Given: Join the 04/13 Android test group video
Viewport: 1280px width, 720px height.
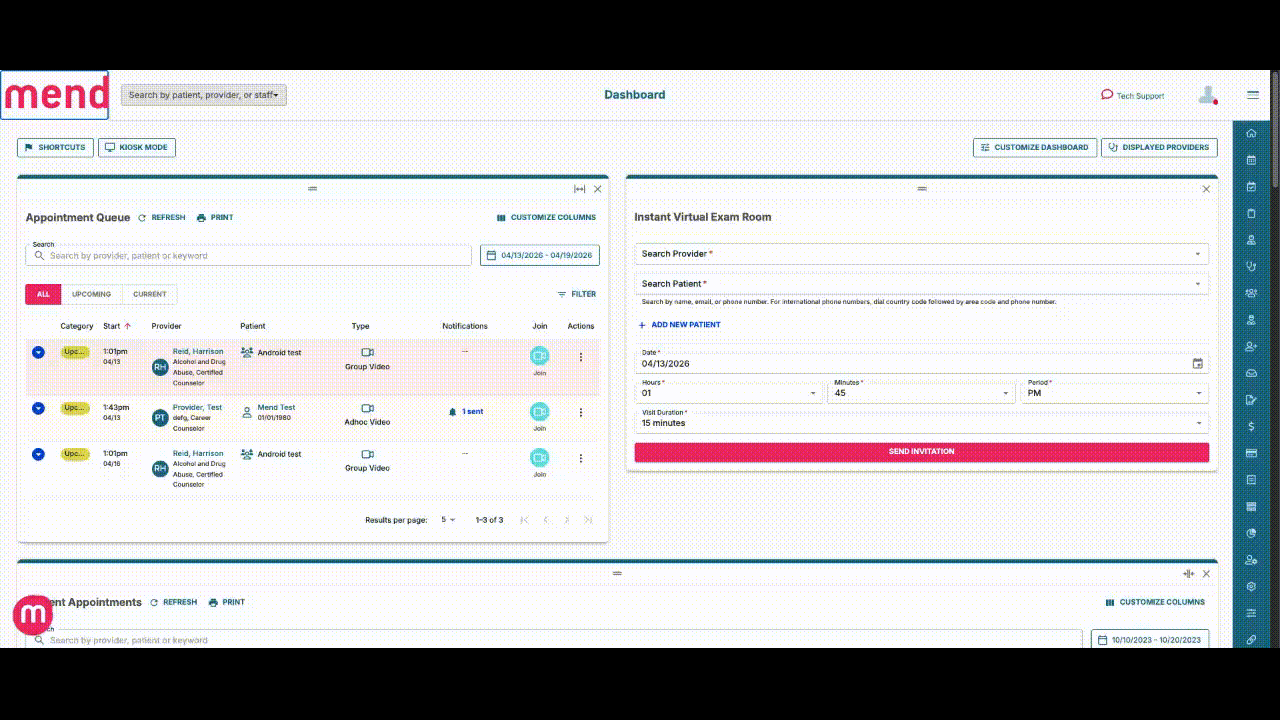Looking at the screenshot, I should pyautogui.click(x=540, y=356).
